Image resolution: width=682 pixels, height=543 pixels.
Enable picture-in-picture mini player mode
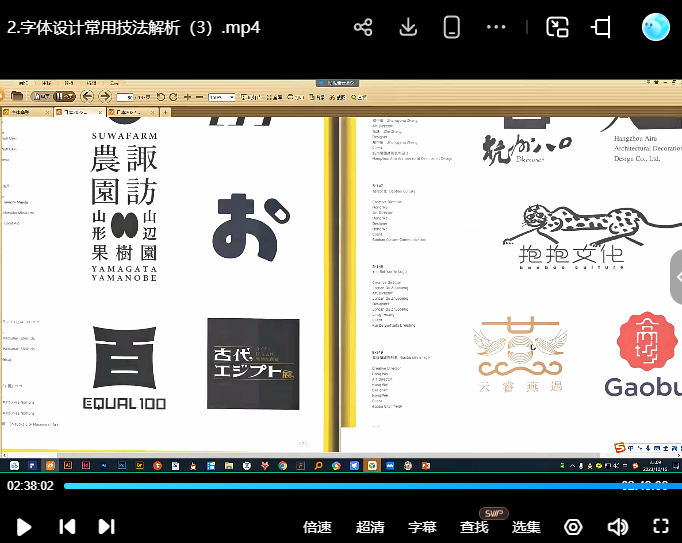click(557, 27)
